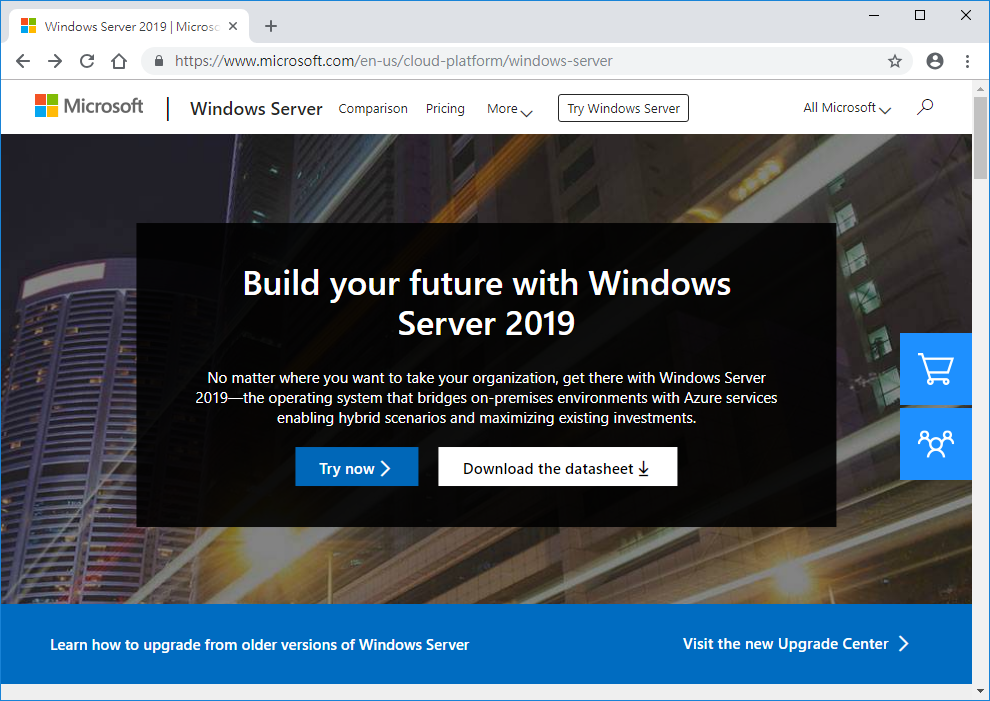Open the Comparison nav item

pos(373,109)
